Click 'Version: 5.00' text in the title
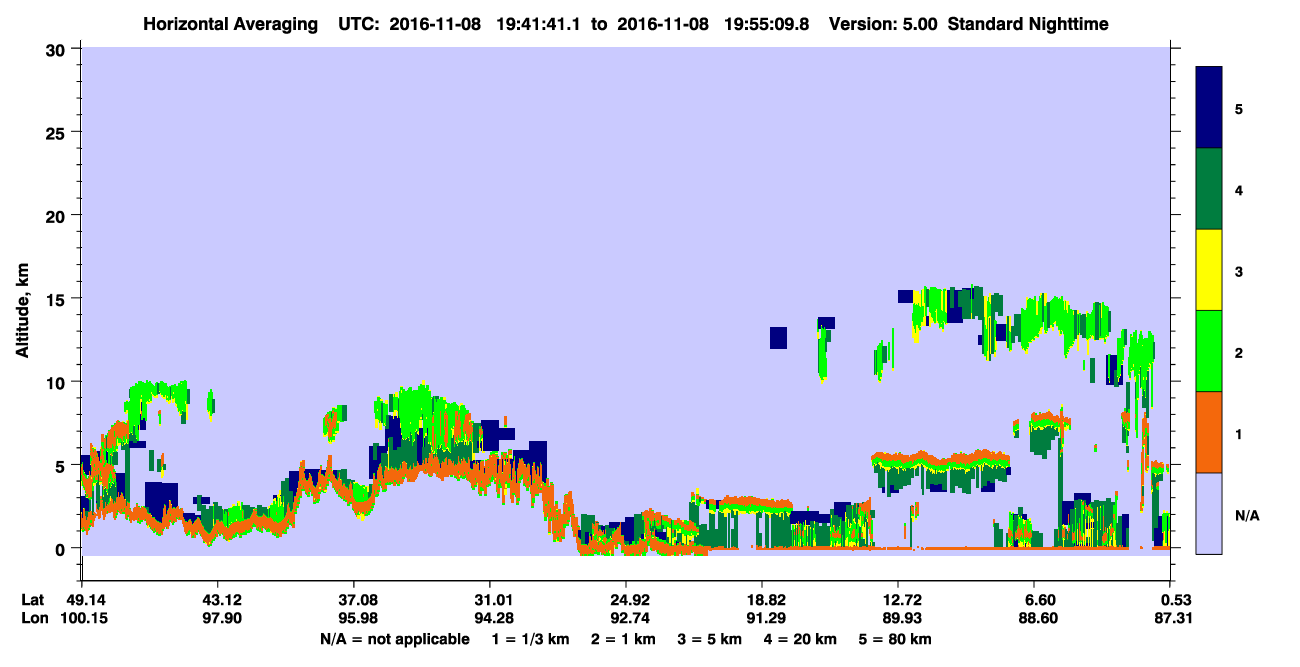The height and width of the screenshot is (667, 1300). pyautogui.click(x=882, y=24)
